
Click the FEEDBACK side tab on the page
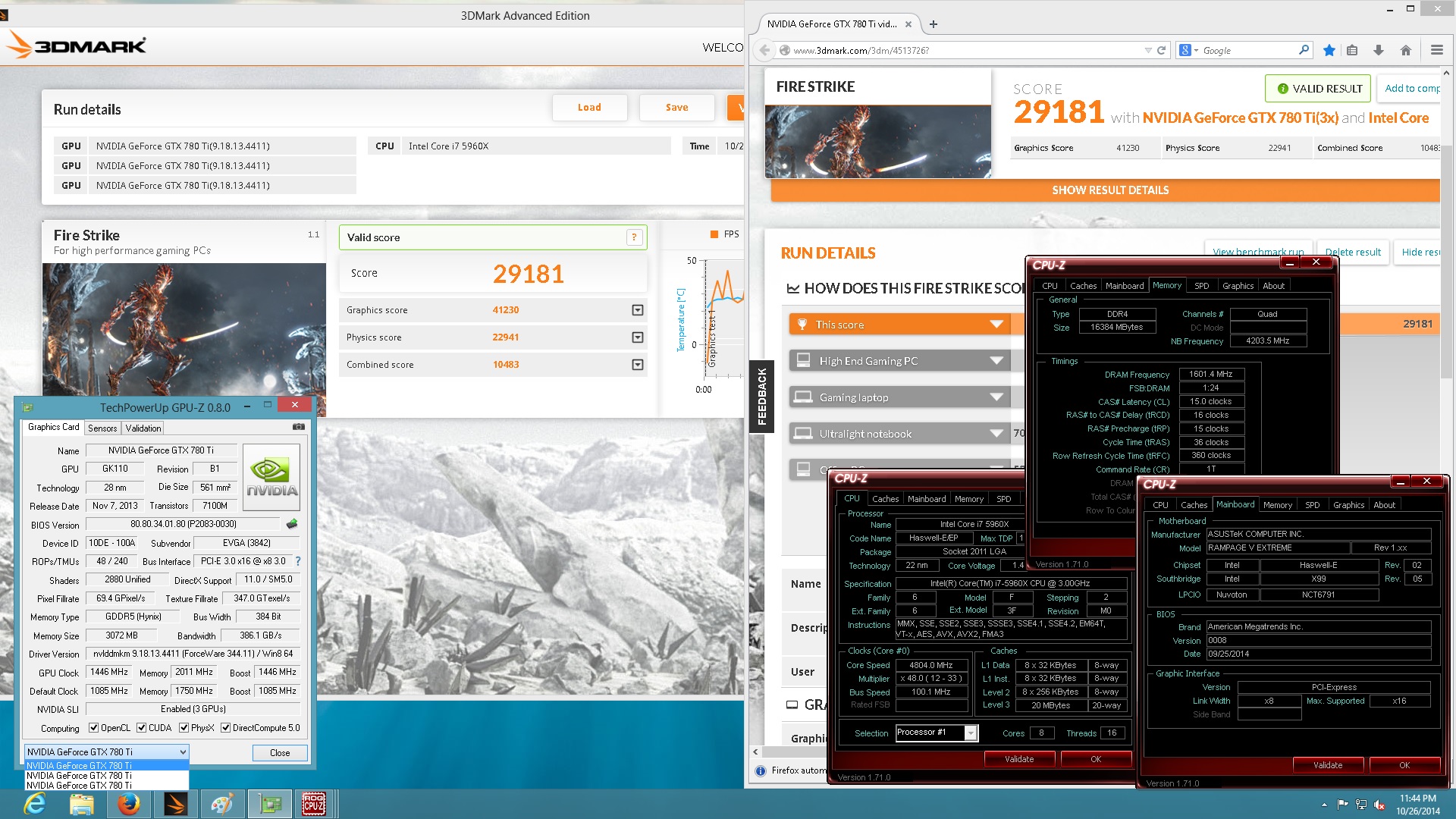point(761,396)
